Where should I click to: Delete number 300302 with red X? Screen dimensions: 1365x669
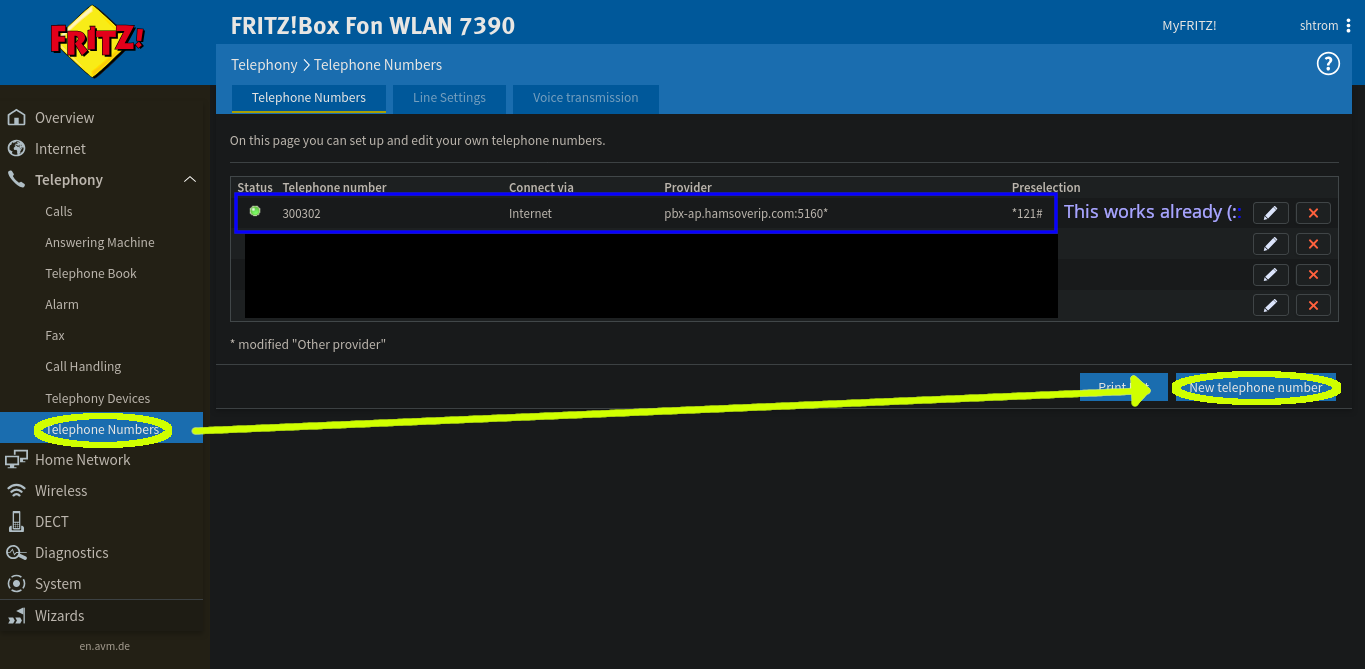(x=1313, y=213)
